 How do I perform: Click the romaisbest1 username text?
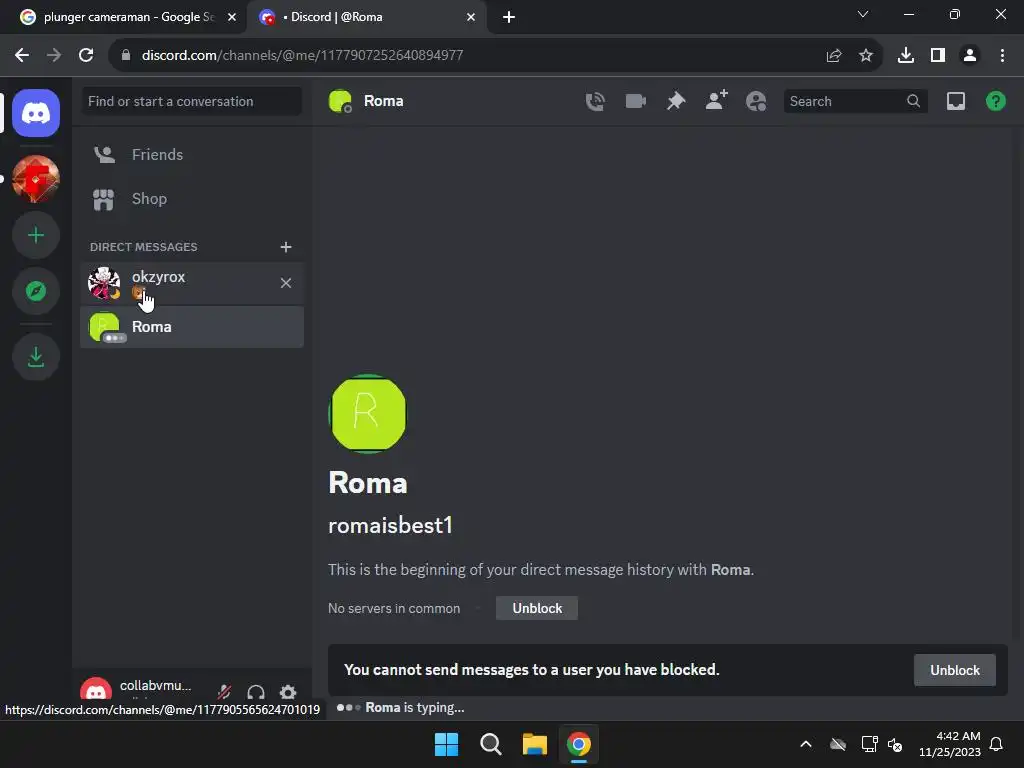390,526
